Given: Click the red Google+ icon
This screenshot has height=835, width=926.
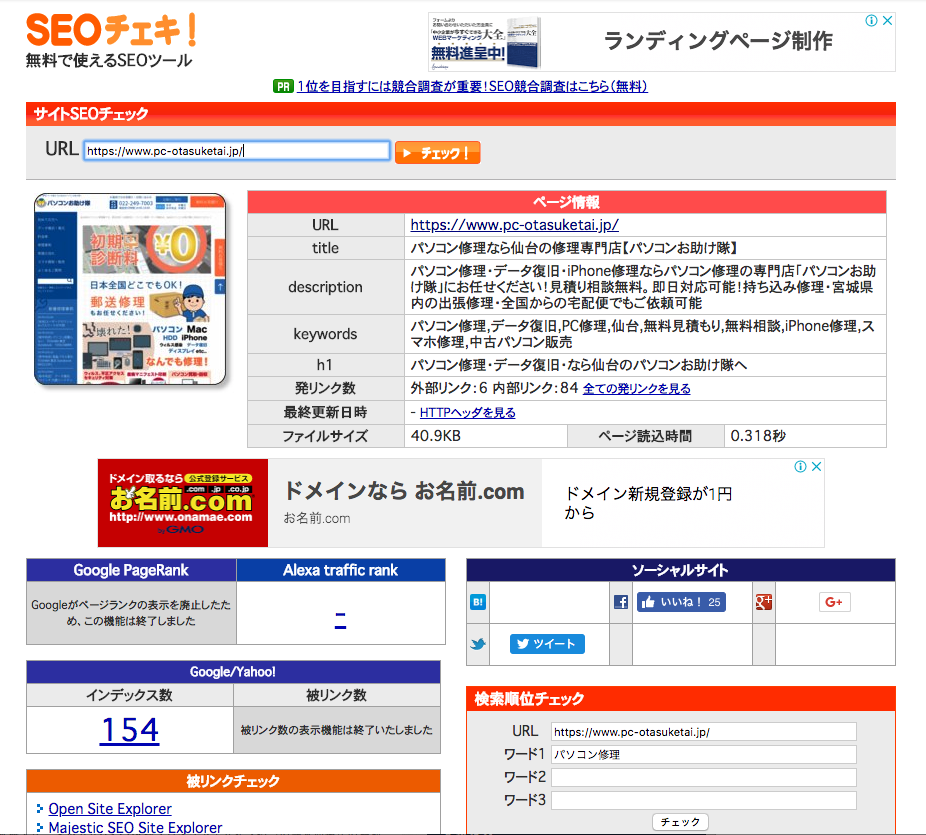Looking at the screenshot, I should [764, 602].
